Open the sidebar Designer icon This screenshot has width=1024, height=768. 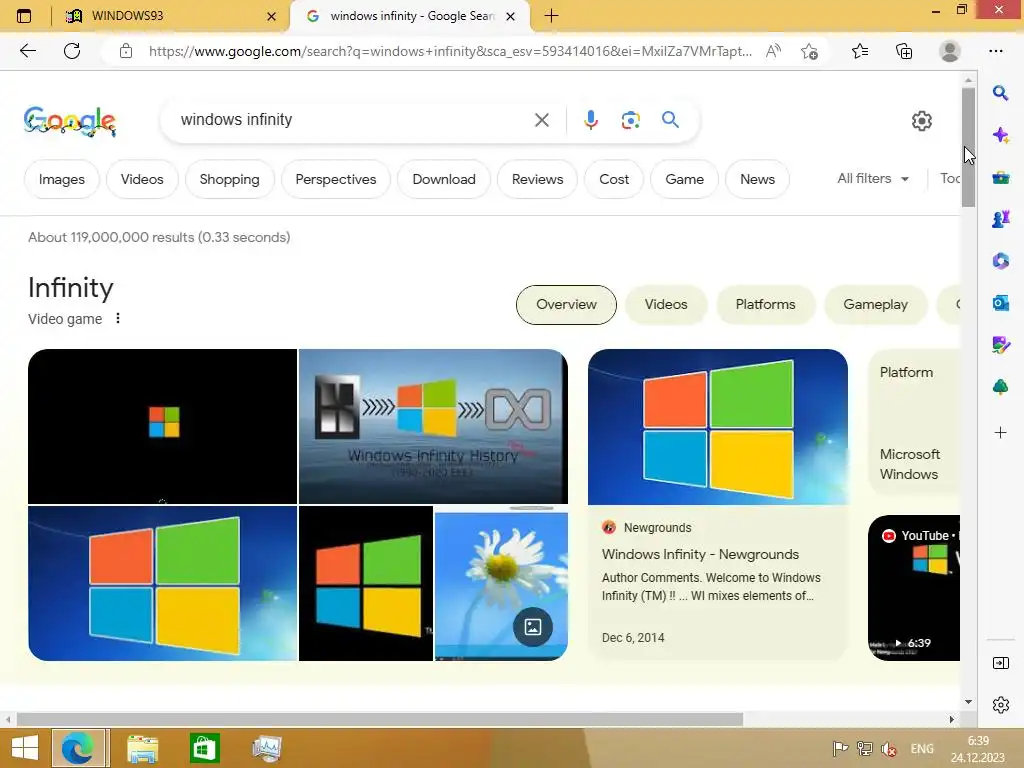pos(1000,345)
